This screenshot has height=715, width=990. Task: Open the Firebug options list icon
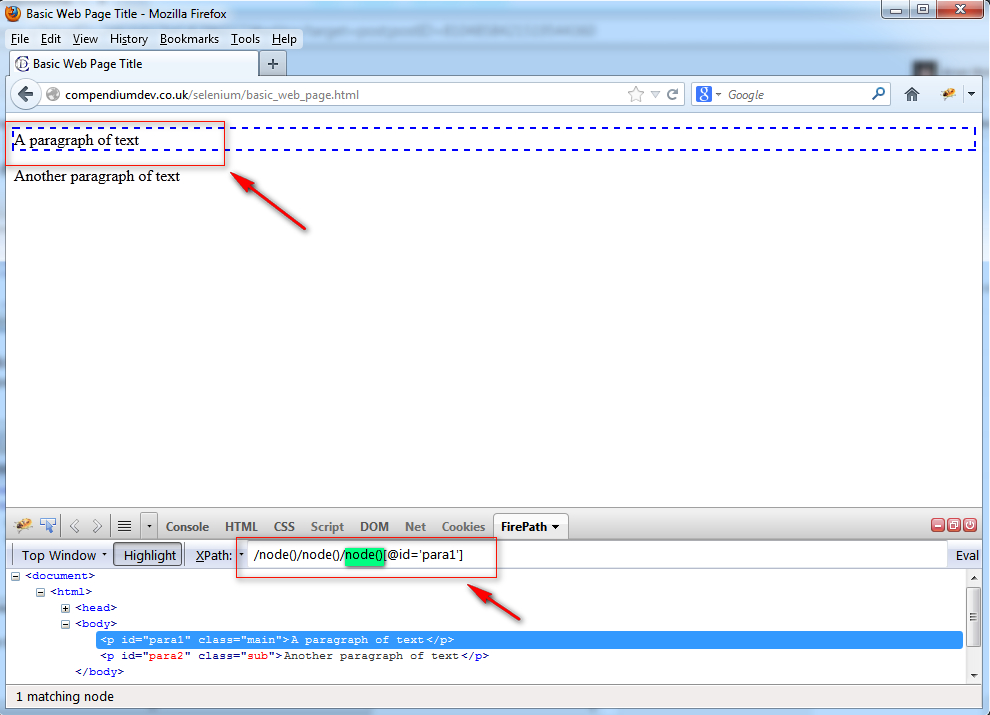point(148,525)
